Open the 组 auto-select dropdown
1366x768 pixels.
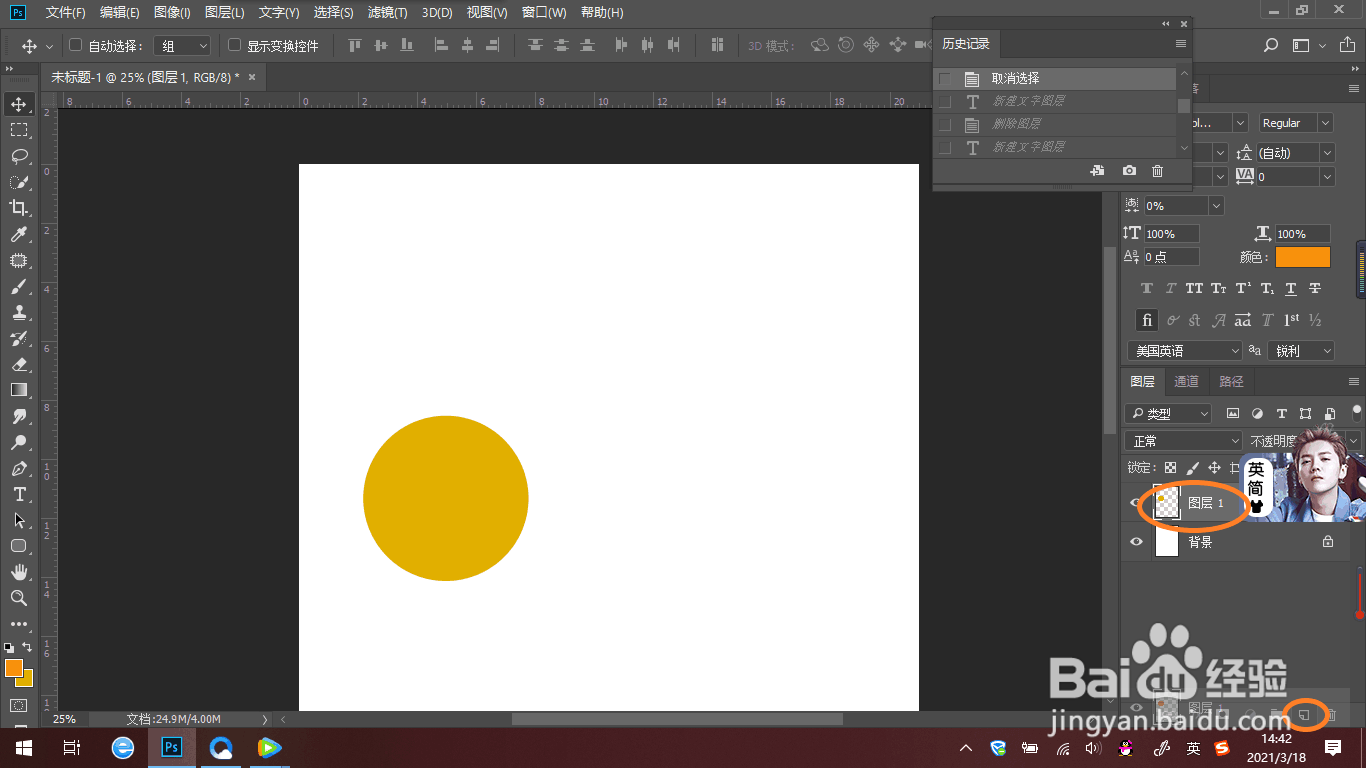[184, 46]
